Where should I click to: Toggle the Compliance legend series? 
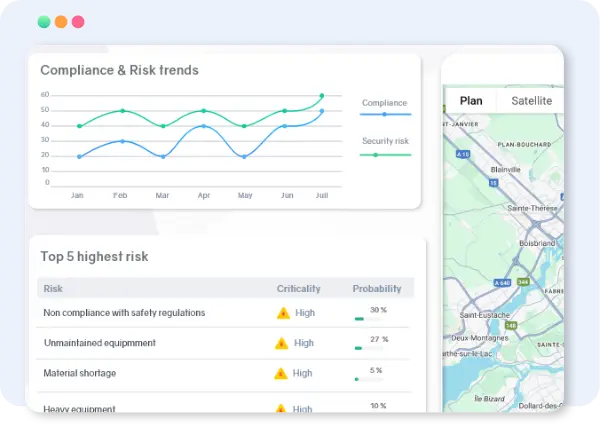384,108
